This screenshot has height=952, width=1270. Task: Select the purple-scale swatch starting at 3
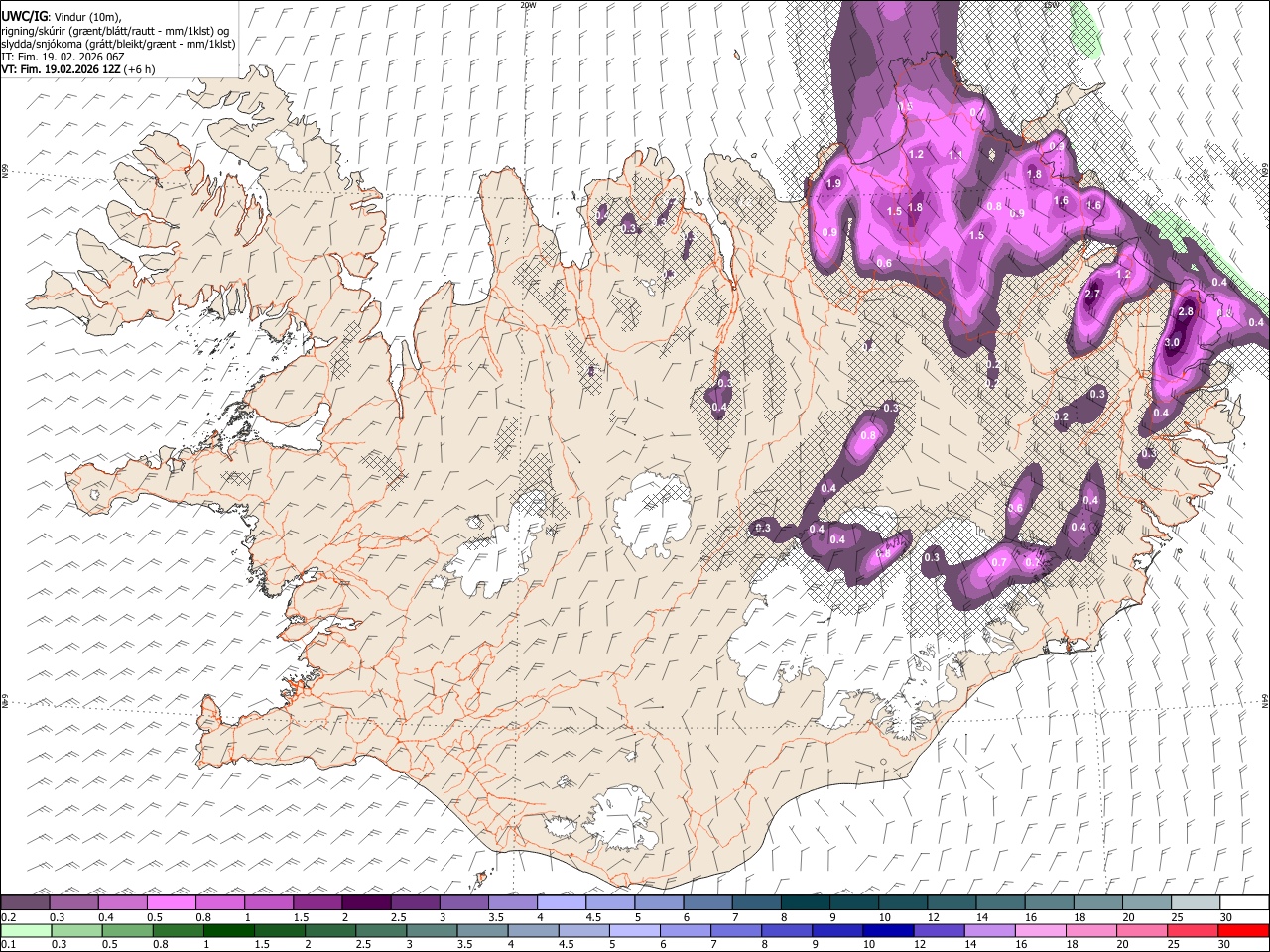[463, 903]
